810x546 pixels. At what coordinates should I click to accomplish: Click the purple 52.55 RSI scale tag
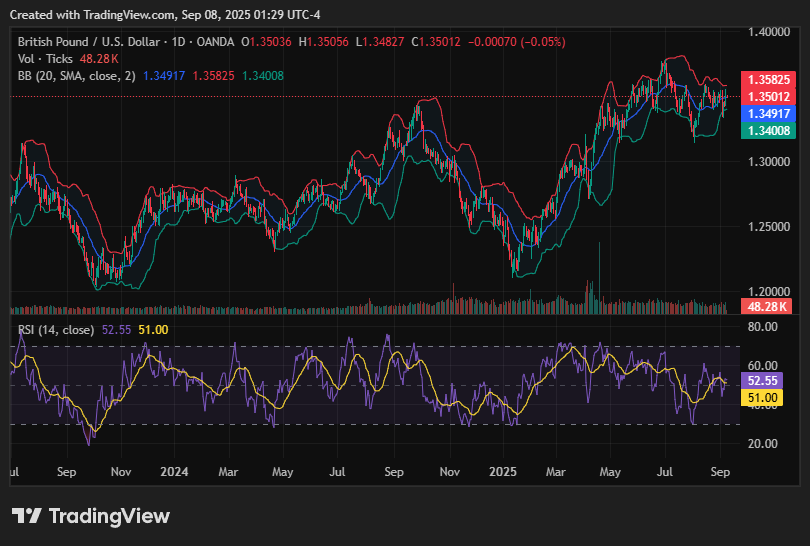(x=762, y=381)
